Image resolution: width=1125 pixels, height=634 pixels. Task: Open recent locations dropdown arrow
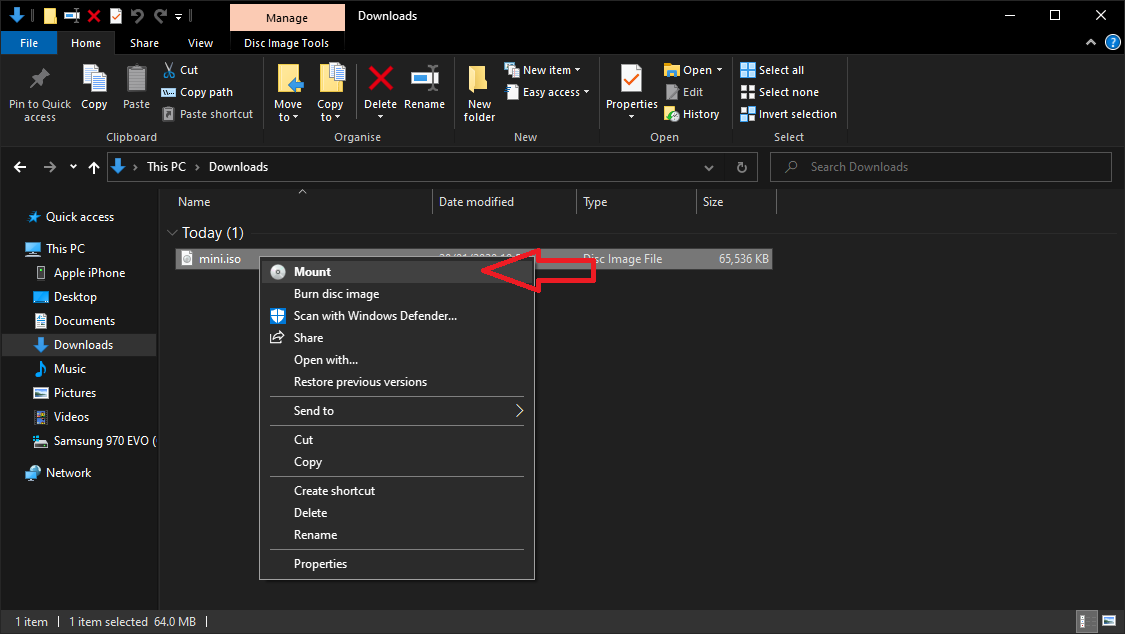(x=73, y=167)
